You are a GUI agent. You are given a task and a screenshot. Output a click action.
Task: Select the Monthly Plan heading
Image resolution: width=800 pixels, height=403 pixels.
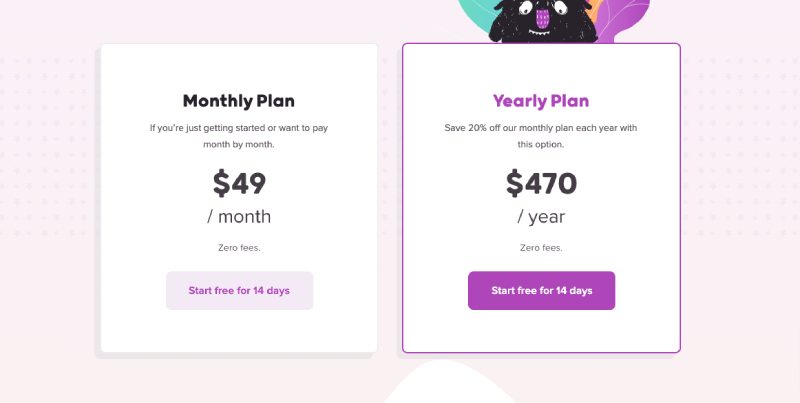point(239,101)
